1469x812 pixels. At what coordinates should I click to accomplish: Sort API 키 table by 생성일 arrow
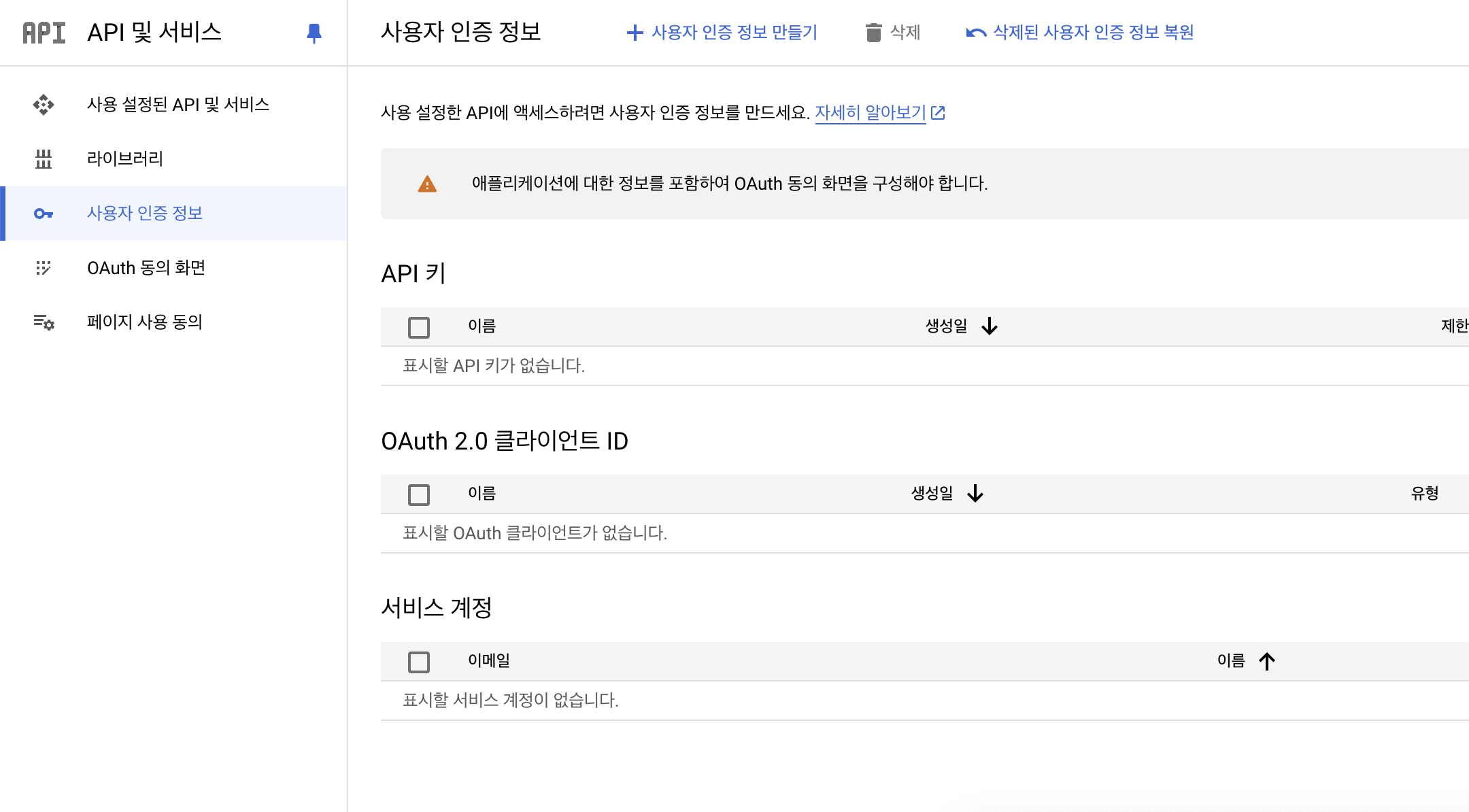990,326
